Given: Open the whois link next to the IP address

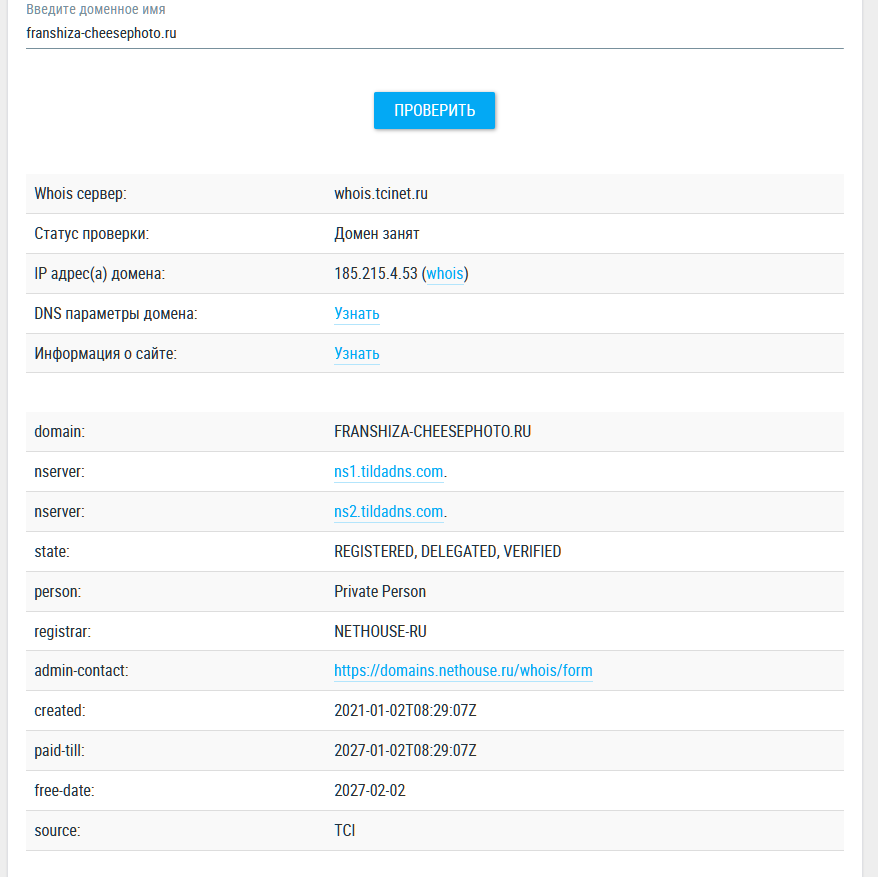Looking at the screenshot, I should coord(445,273).
